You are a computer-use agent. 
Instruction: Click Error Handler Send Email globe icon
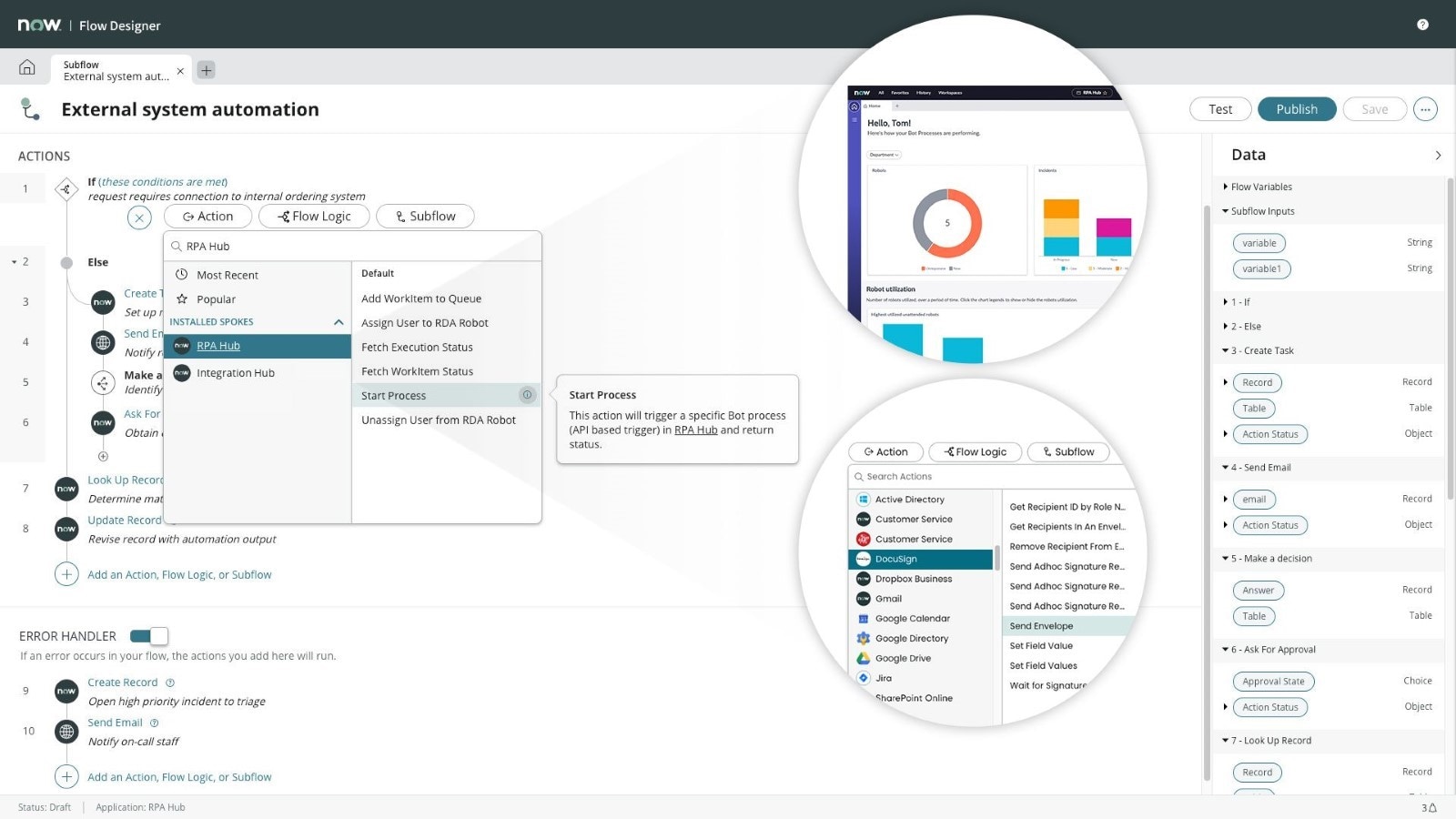[66, 731]
